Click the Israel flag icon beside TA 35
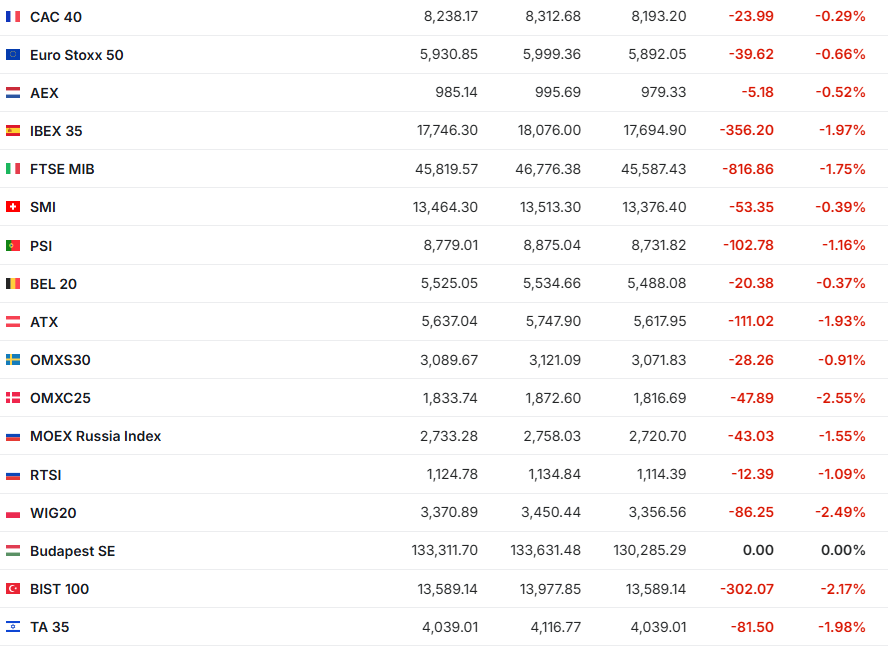 pos(13,627)
